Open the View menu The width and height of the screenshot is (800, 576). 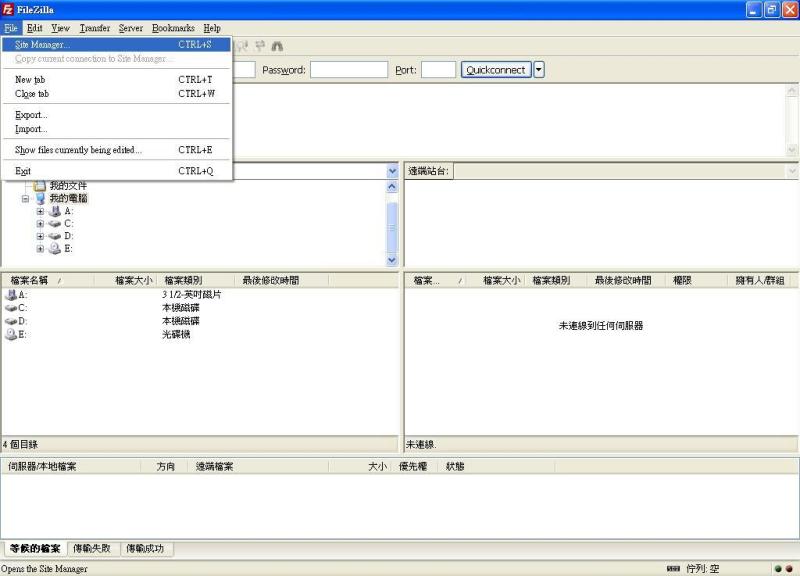(x=60, y=28)
